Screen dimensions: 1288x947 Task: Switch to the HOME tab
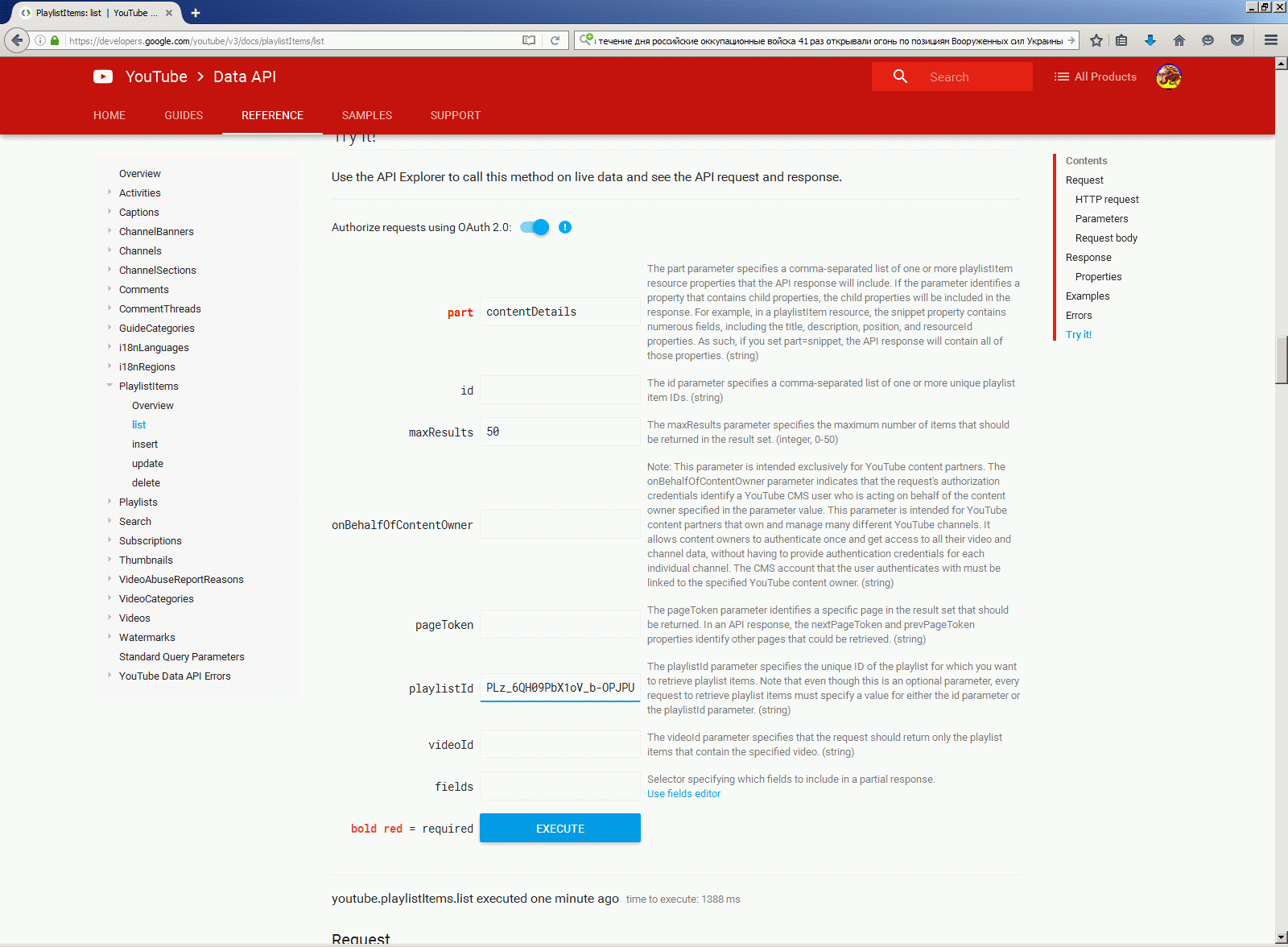(109, 115)
